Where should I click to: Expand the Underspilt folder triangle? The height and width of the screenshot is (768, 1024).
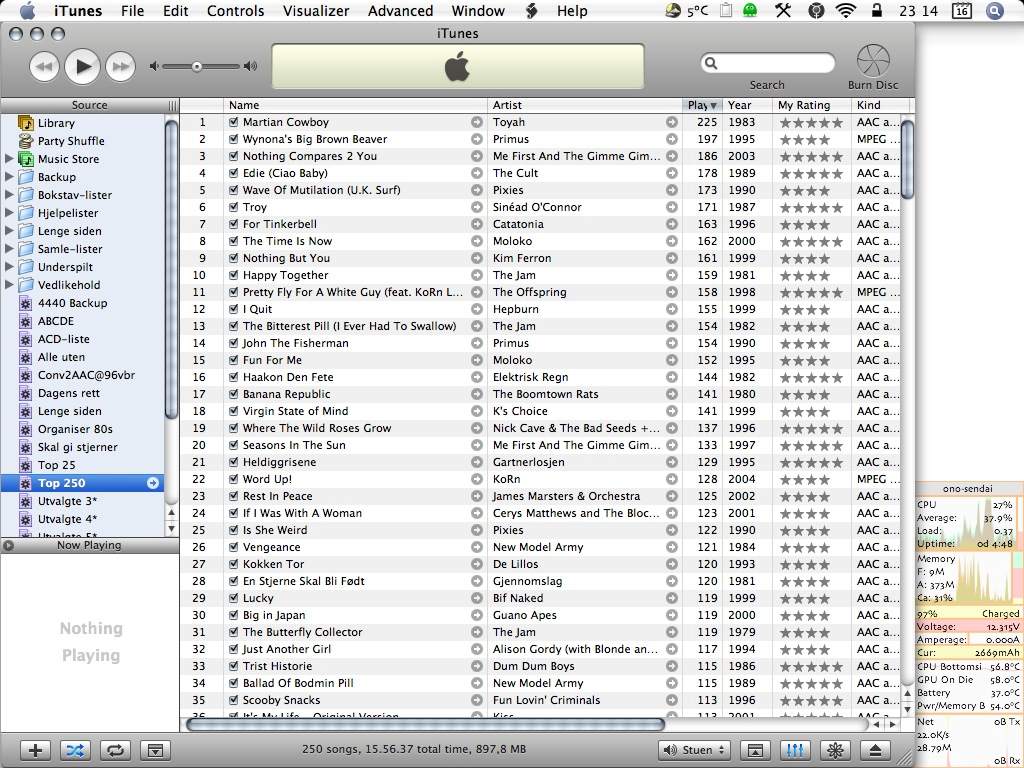click(9, 266)
